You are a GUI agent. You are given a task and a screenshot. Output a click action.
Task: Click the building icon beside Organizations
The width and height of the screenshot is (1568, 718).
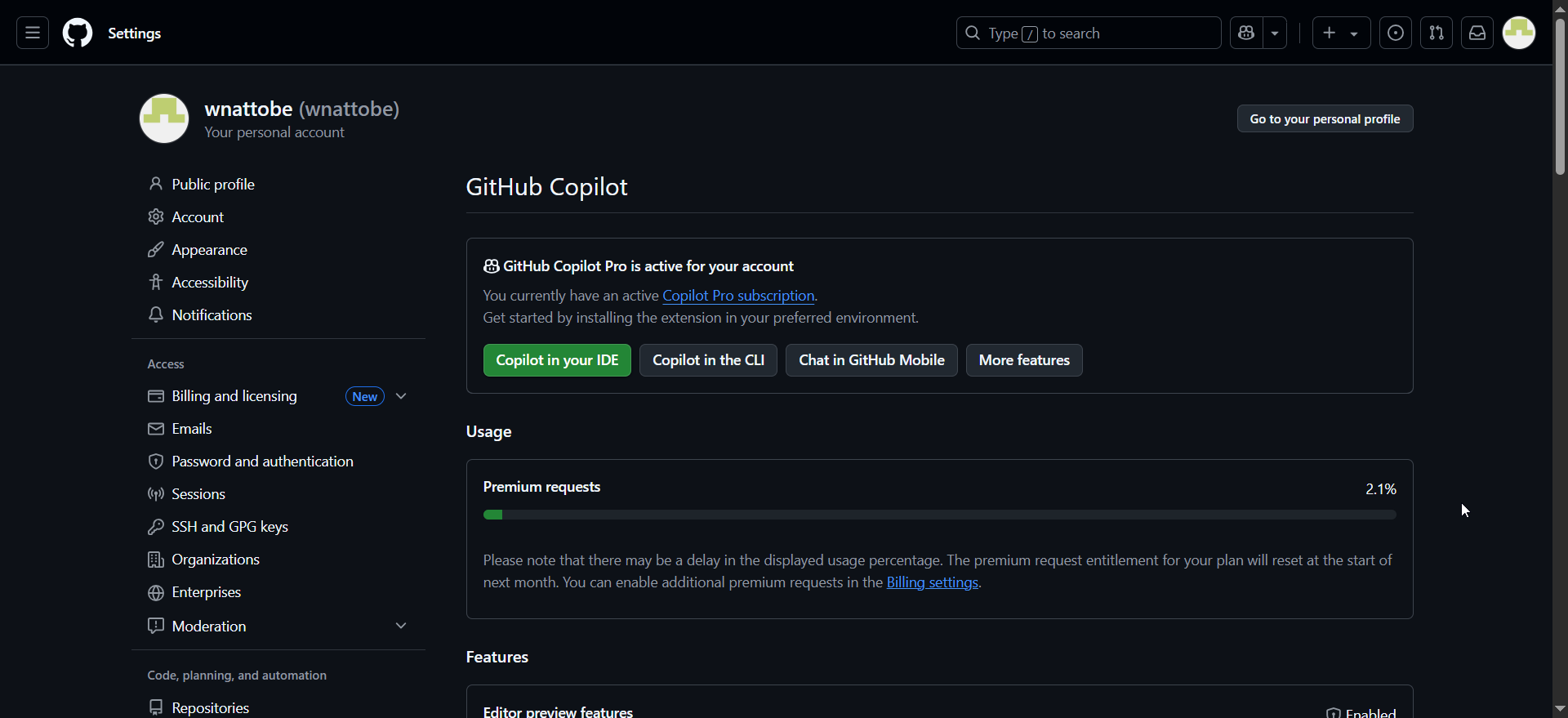(x=156, y=560)
